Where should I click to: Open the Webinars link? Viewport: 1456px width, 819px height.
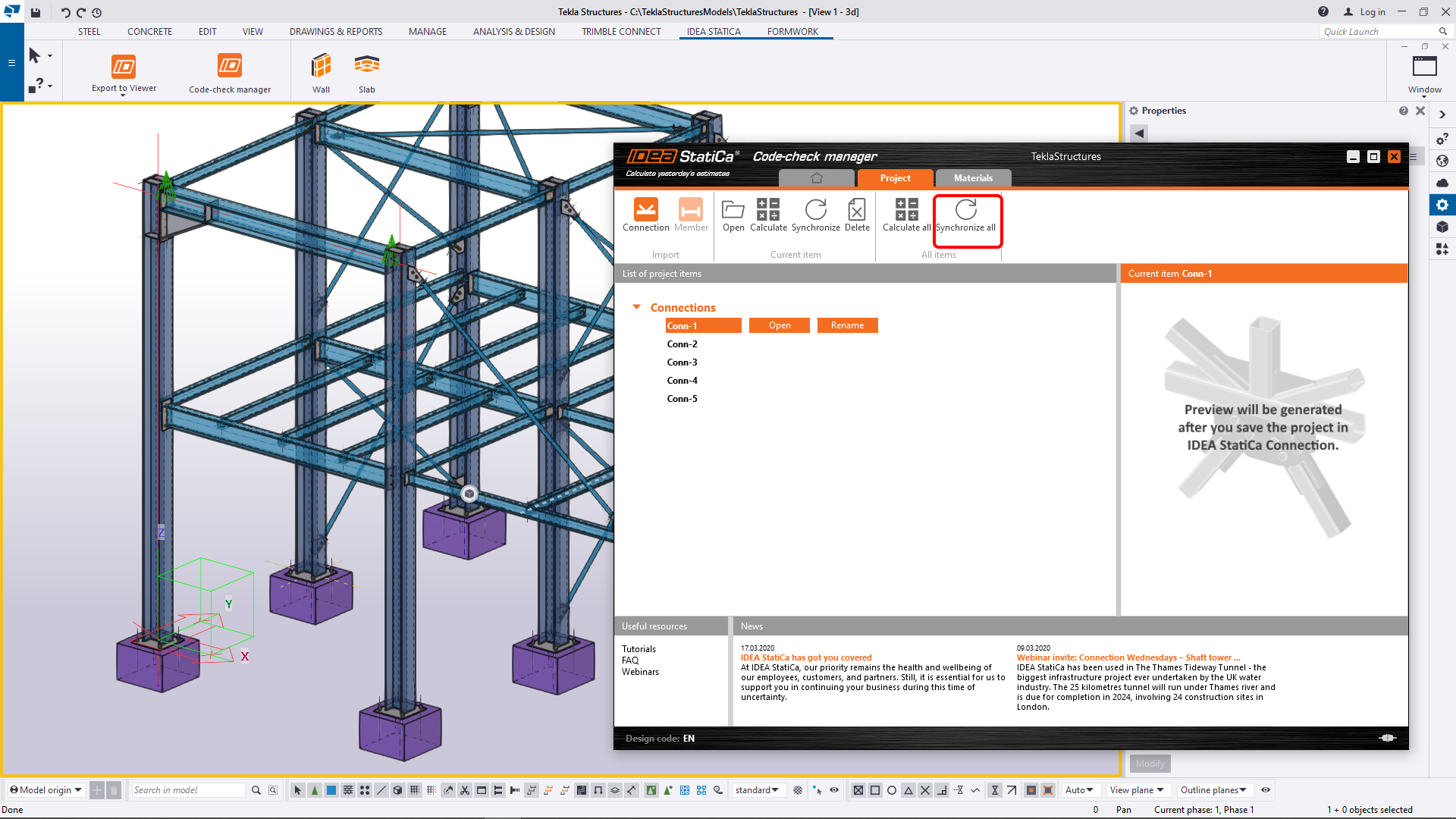click(x=641, y=672)
